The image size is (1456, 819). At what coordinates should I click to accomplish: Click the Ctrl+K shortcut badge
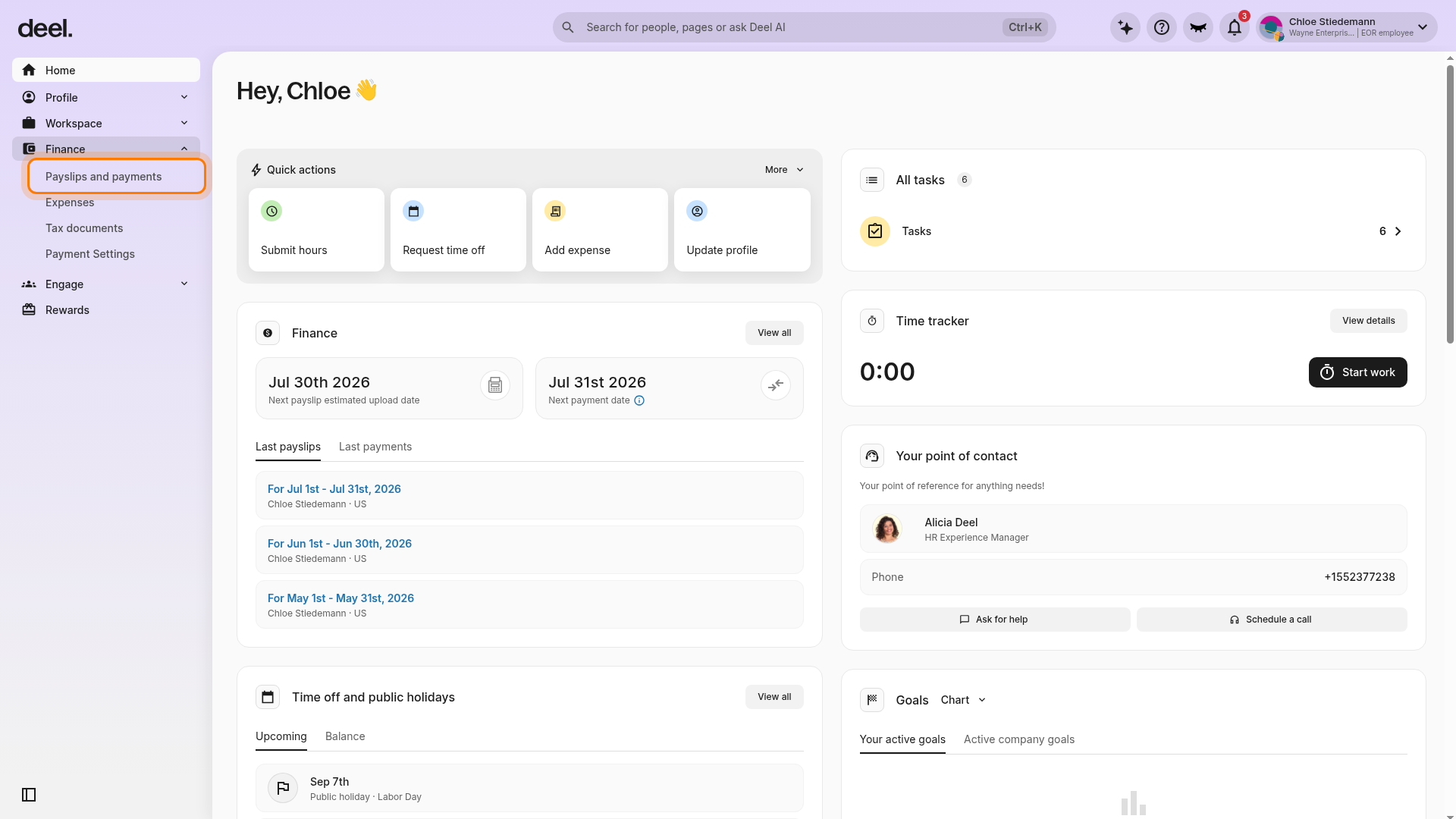(1025, 27)
